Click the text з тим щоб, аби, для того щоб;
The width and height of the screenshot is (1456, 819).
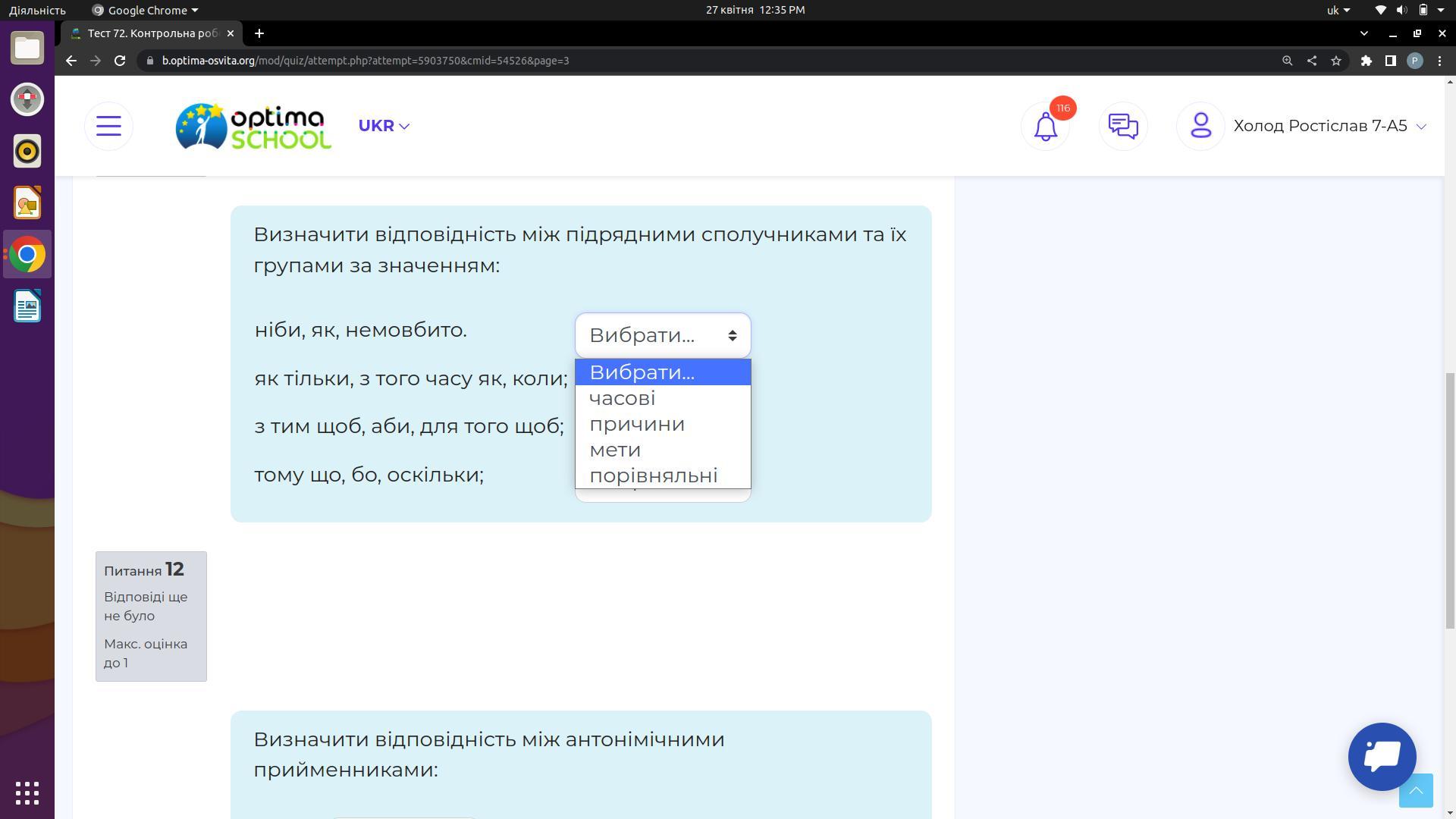[409, 426]
